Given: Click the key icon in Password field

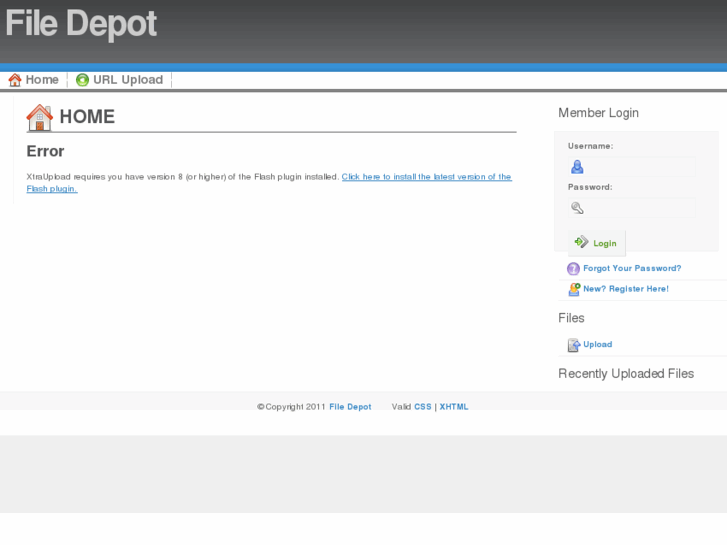Looking at the screenshot, I should coord(577,208).
